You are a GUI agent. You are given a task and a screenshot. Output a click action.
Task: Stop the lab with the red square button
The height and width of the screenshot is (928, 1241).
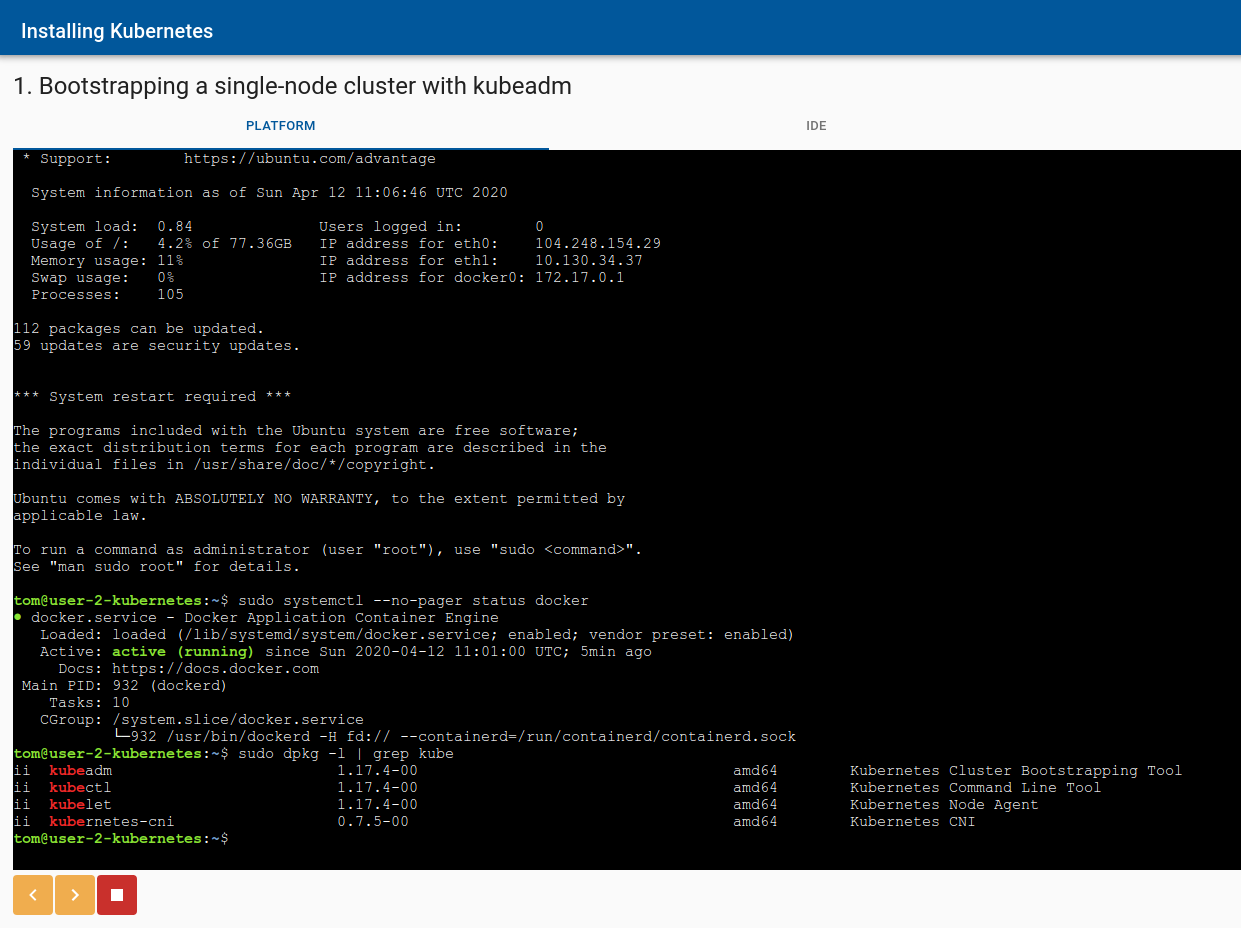pos(117,895)
